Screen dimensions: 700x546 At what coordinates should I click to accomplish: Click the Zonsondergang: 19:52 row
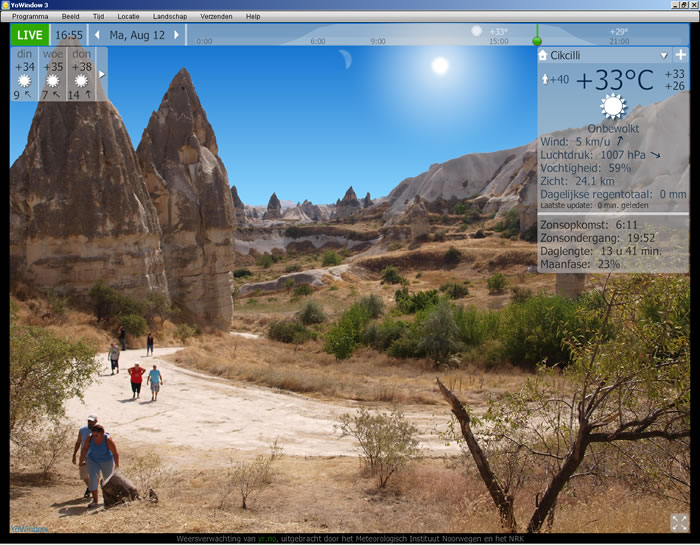598,238
